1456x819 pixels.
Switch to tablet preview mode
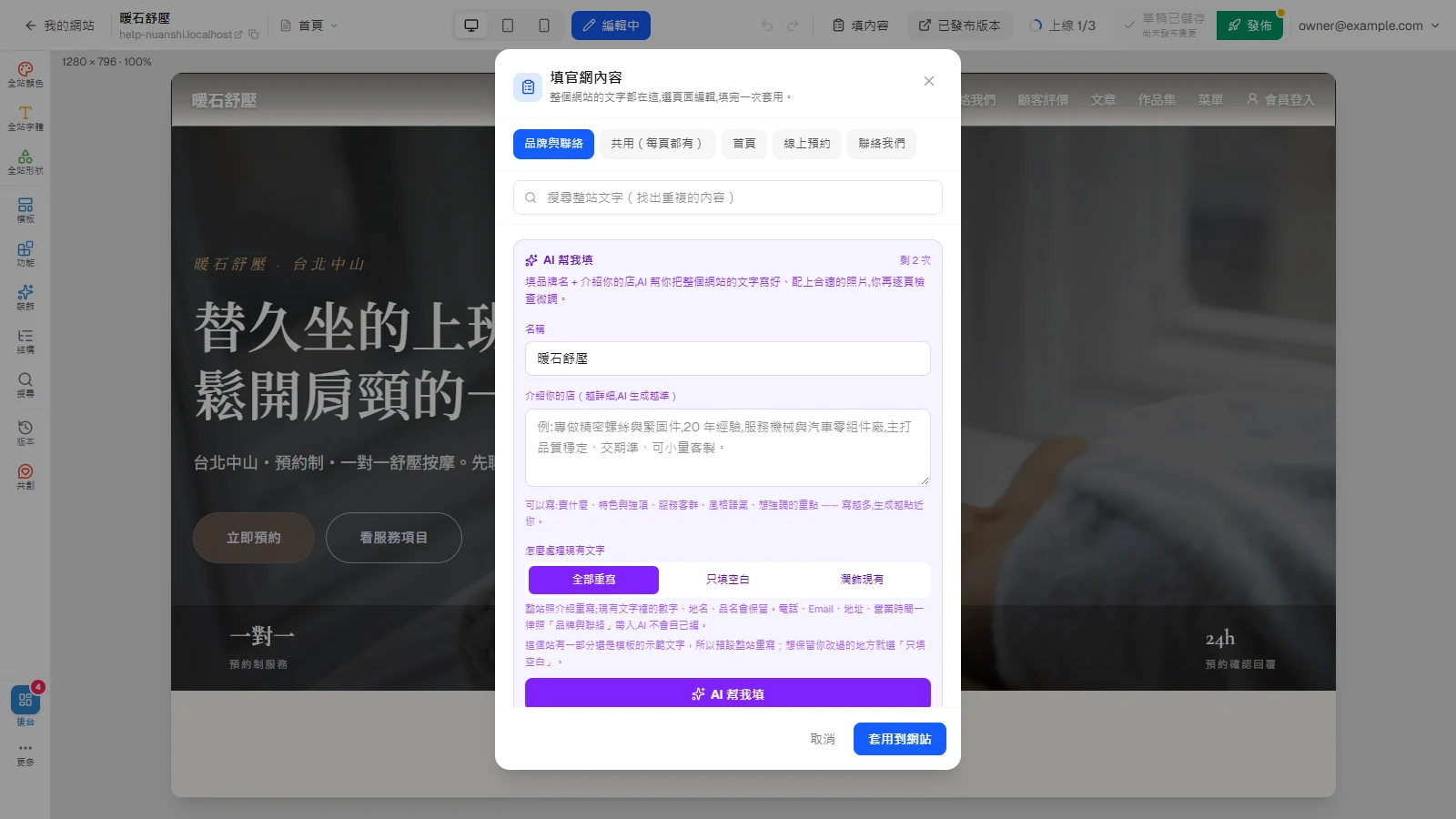click(508, 25)
